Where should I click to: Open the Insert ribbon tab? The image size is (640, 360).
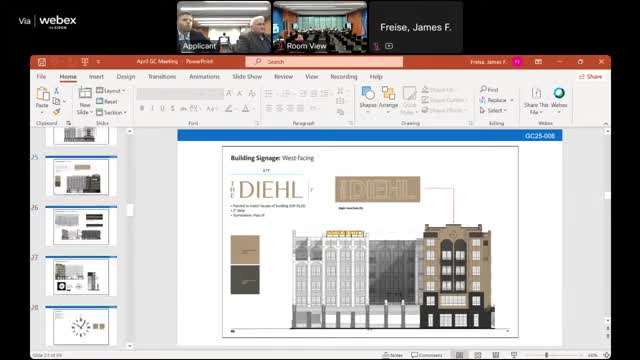(x=96, y=77)
